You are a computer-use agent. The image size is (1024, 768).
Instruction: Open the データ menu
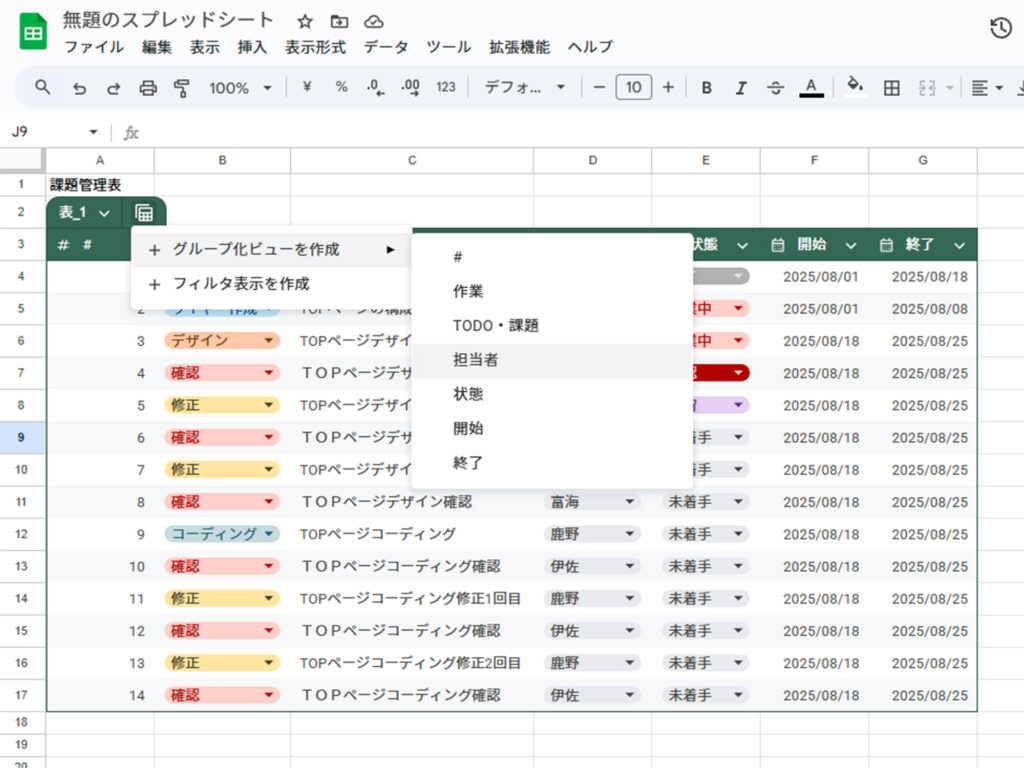386,47
